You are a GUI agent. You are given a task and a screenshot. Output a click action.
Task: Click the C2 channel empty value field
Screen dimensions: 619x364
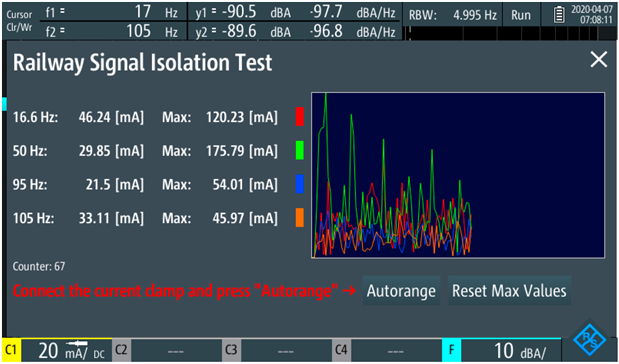(176, 350)
